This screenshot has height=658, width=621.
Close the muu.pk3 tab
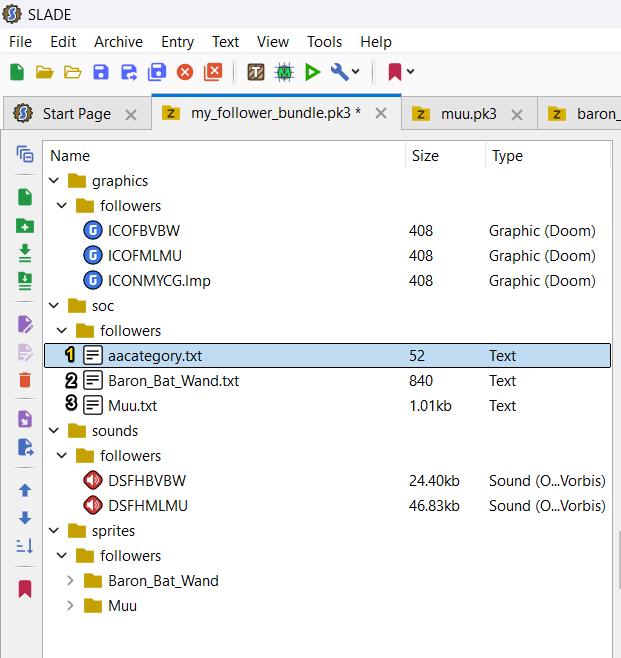click(517, 115)
